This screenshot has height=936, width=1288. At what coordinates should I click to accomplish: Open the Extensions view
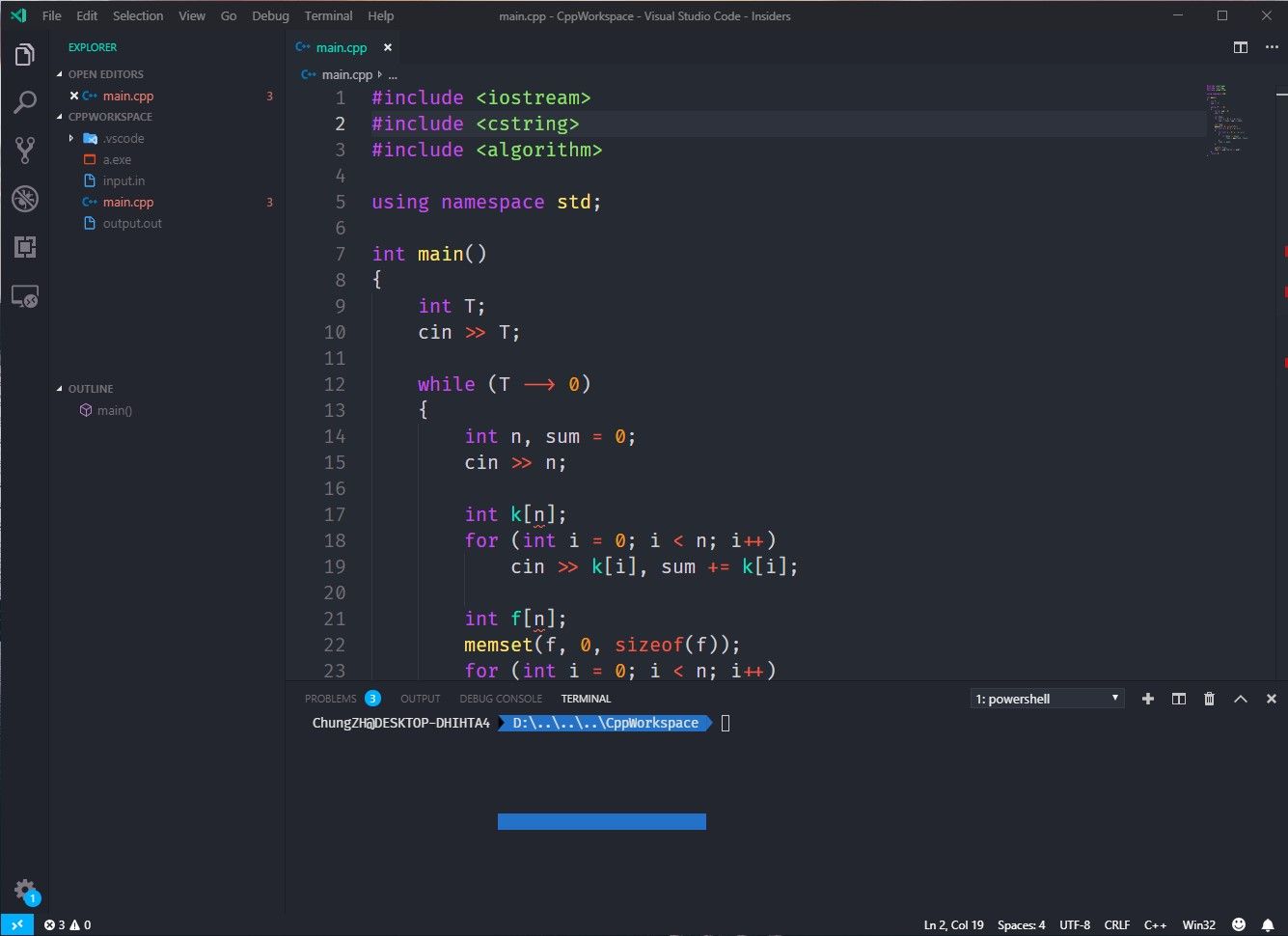coord(25,247)
